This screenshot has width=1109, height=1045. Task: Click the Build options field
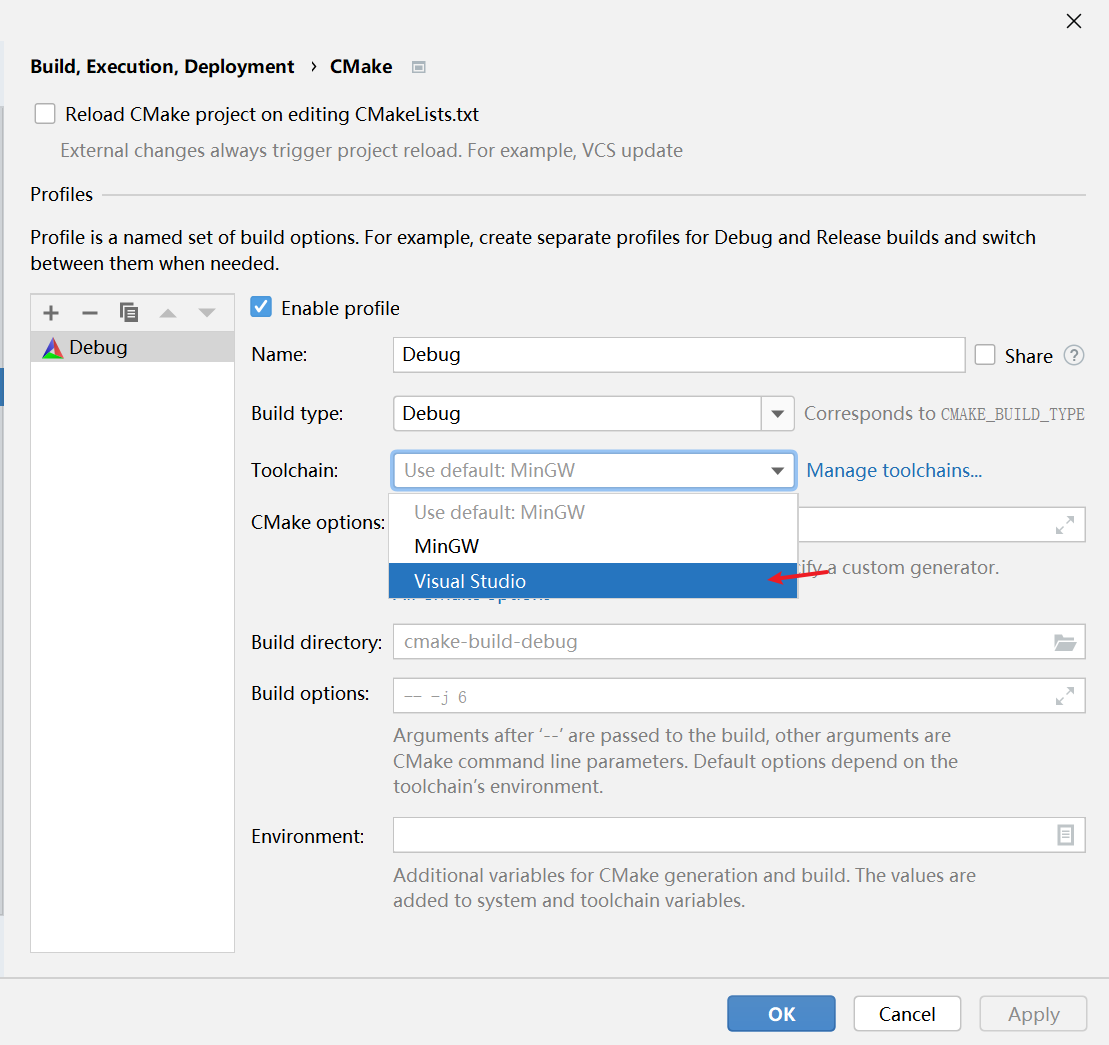pos(739,696)
